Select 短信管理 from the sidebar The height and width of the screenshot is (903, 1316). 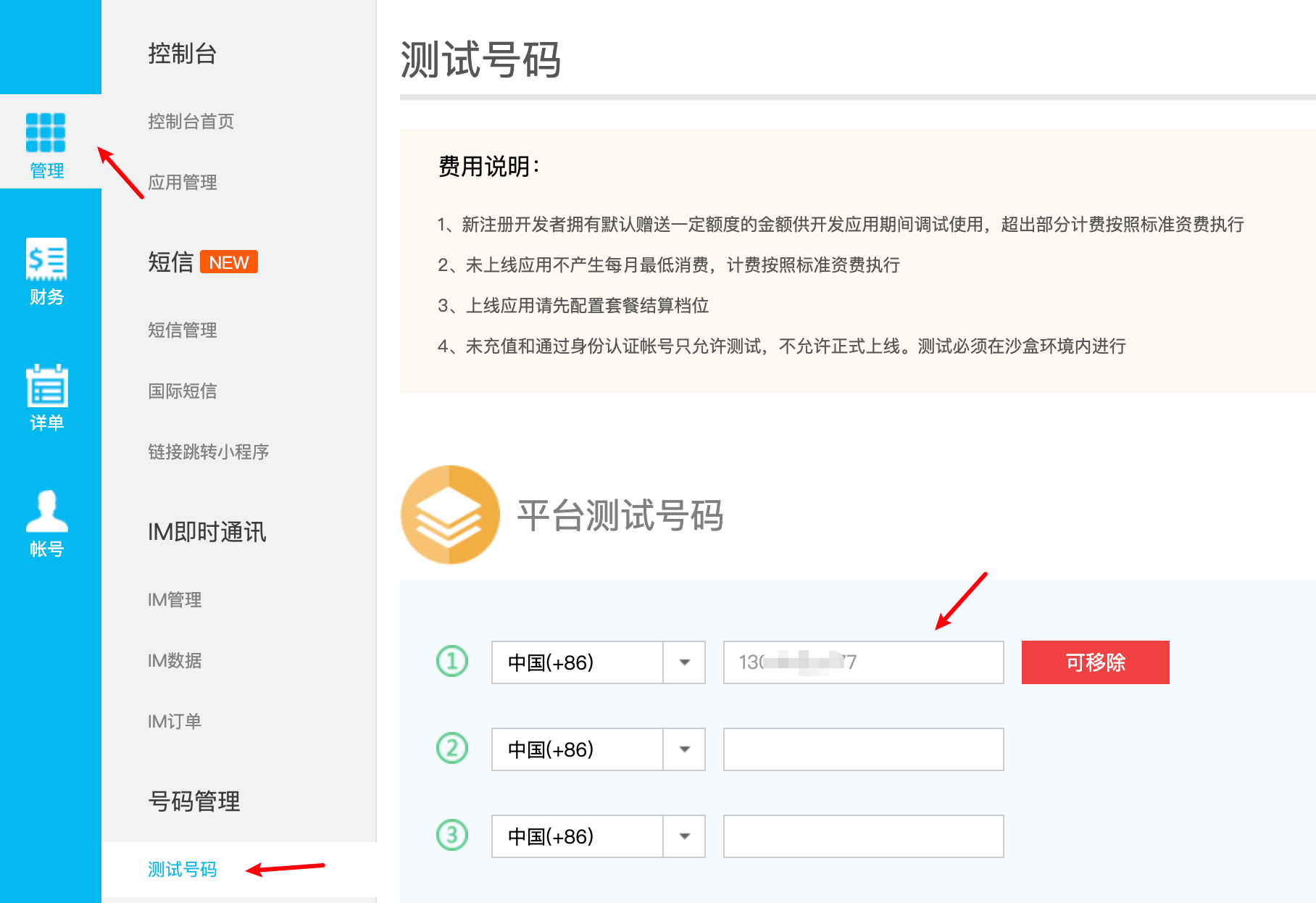click(183, 330)
